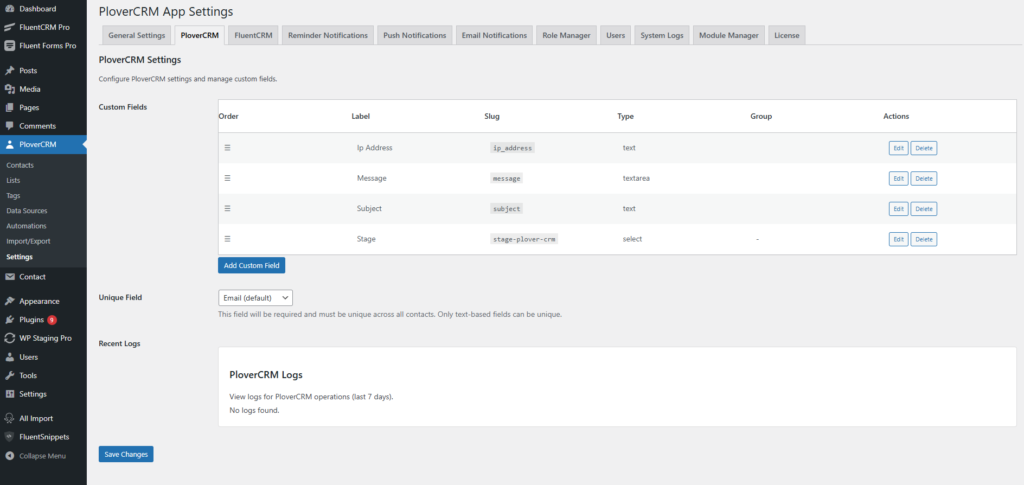This screenshot has height=485, width=1024.
Task: Click the Dashboard icon in sidebar
Action: [9, 8]
